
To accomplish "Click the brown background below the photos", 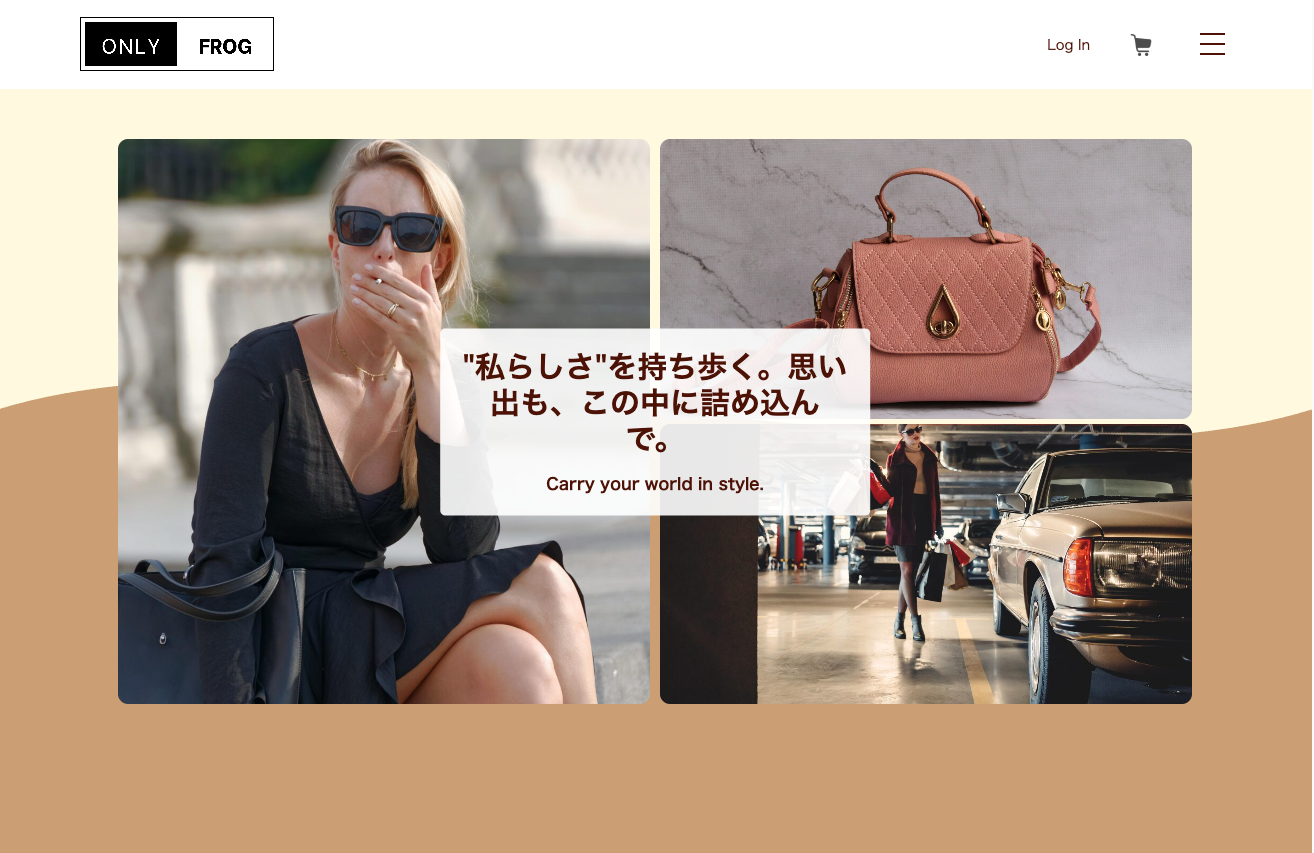I will 656,780.
